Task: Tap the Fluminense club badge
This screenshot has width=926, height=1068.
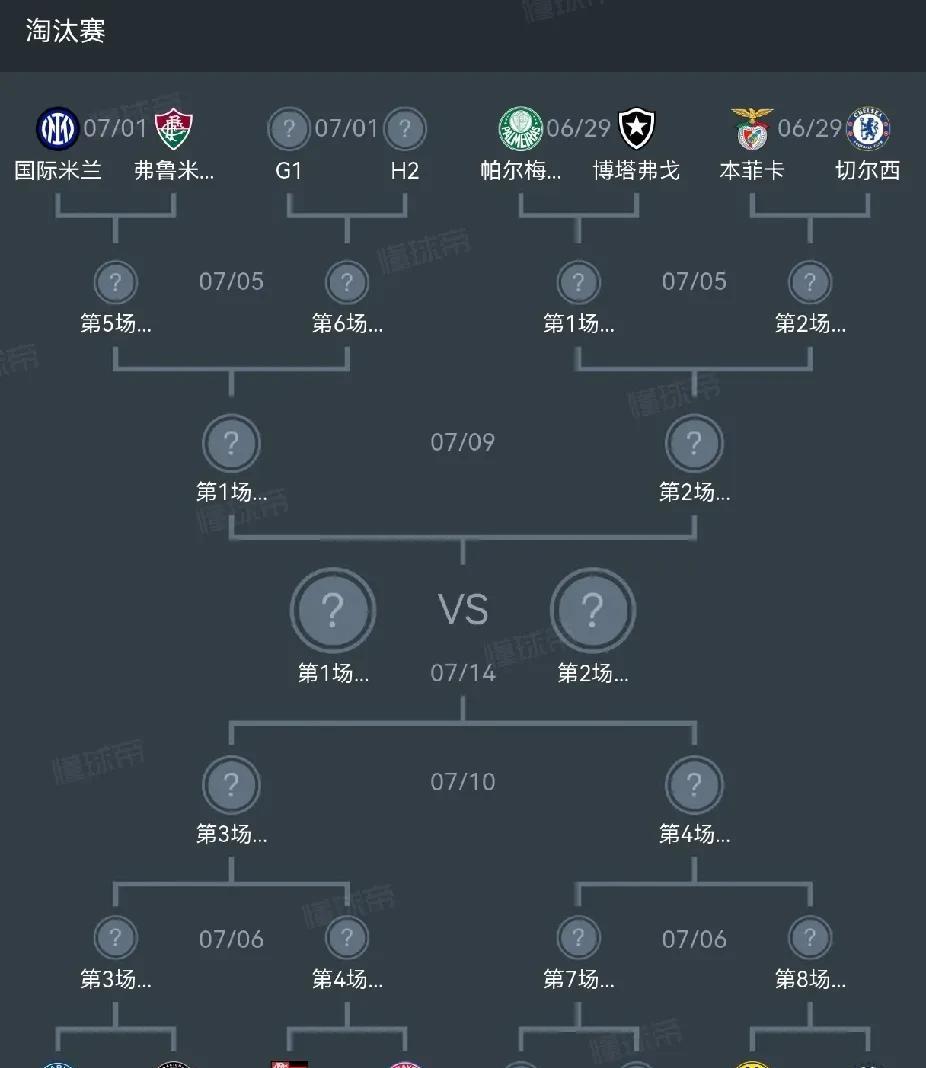Action: point(174,129)
